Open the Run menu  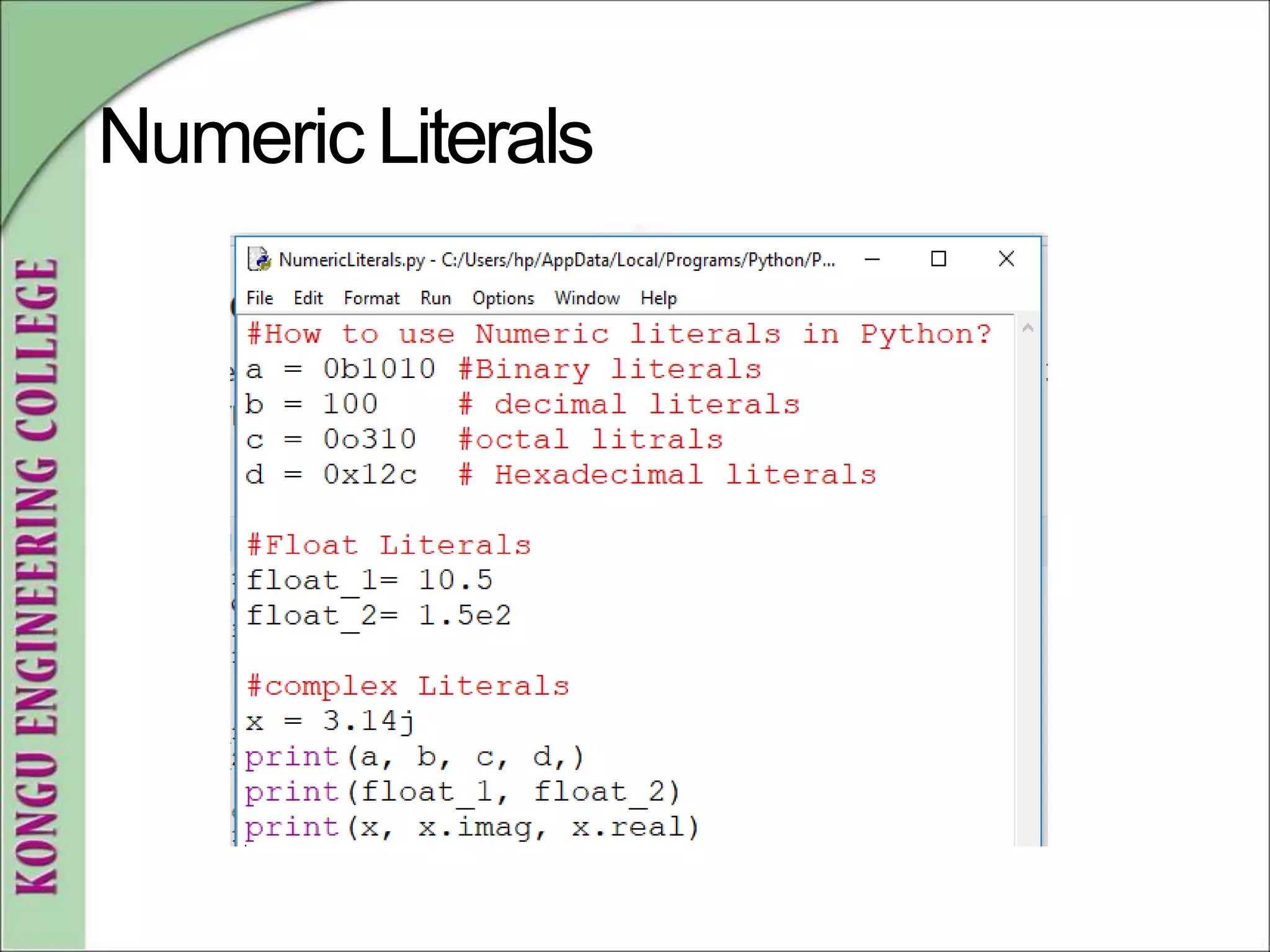point(435,298)
